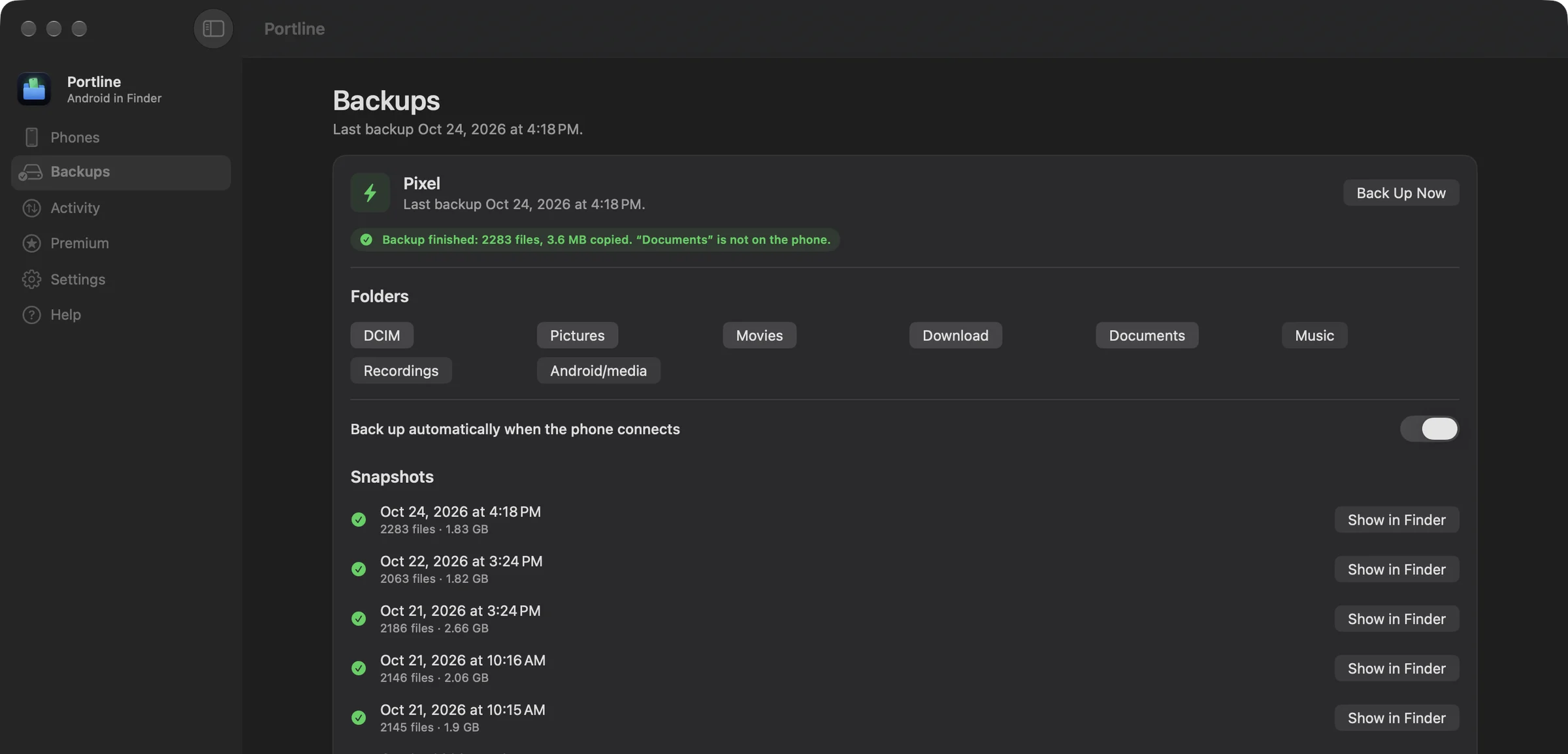1568x754 pixels.
Task: Open the Phones section
Action: (121, 137)
